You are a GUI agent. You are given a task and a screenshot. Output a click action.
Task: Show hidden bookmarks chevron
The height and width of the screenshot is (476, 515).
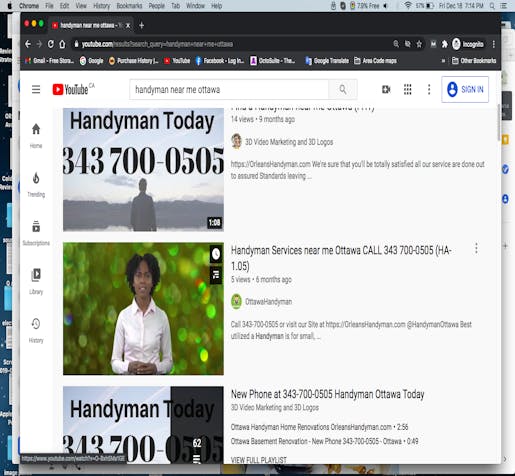443,61
